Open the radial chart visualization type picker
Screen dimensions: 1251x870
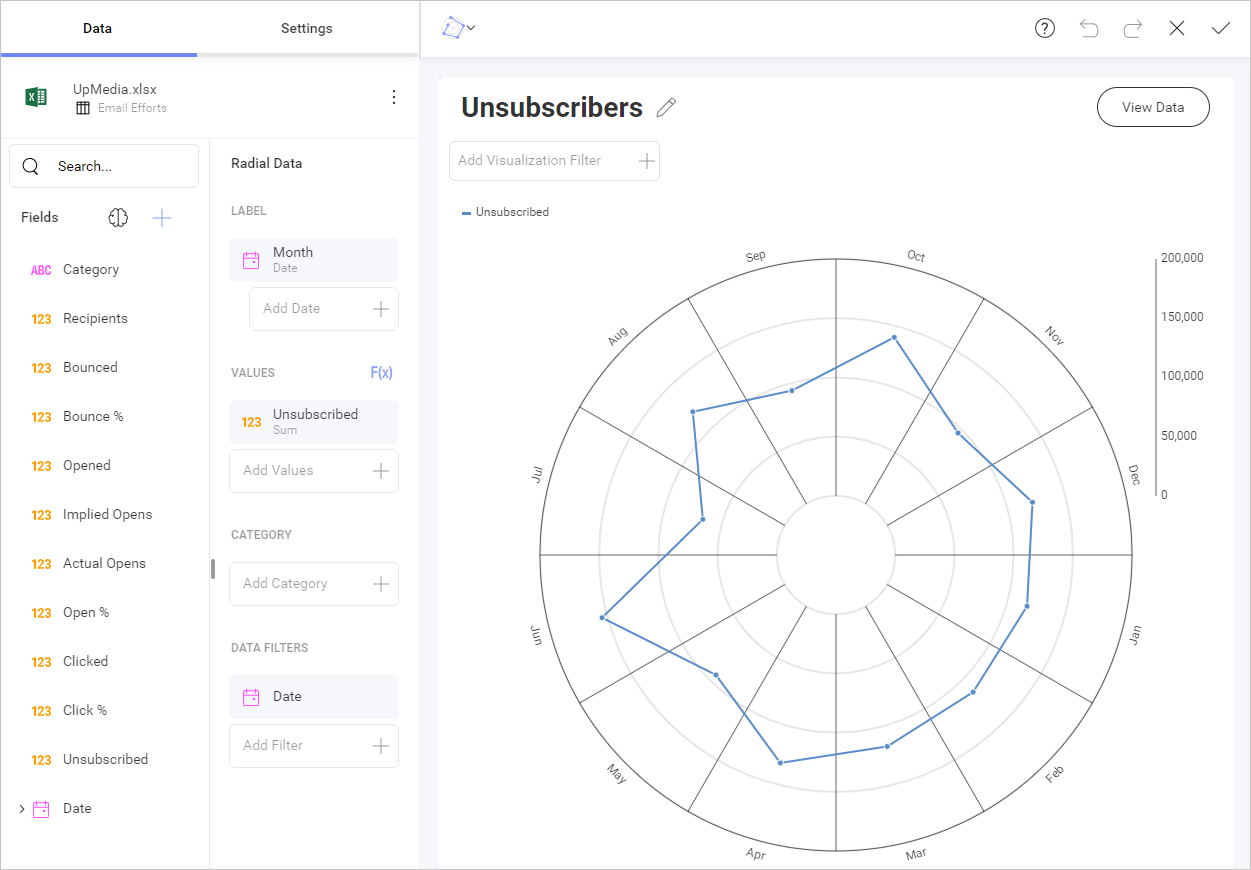tap(458, 28)
